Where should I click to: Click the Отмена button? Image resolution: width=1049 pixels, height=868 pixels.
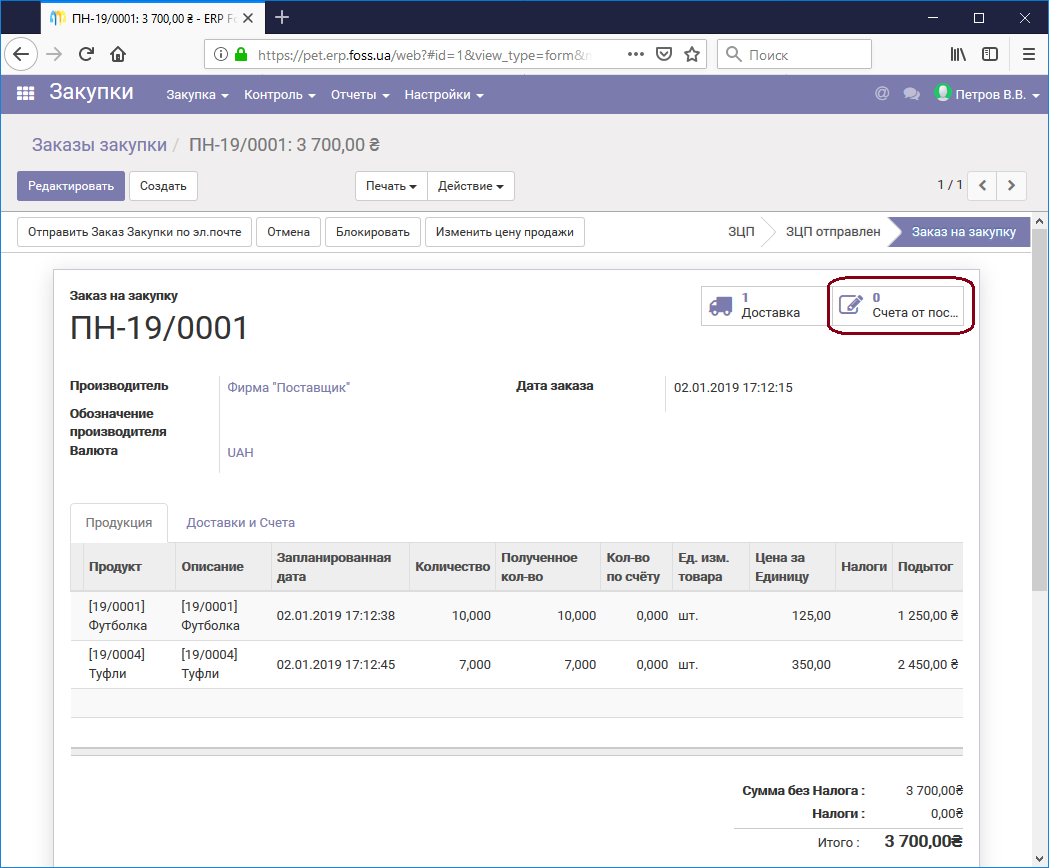(288, 232)
